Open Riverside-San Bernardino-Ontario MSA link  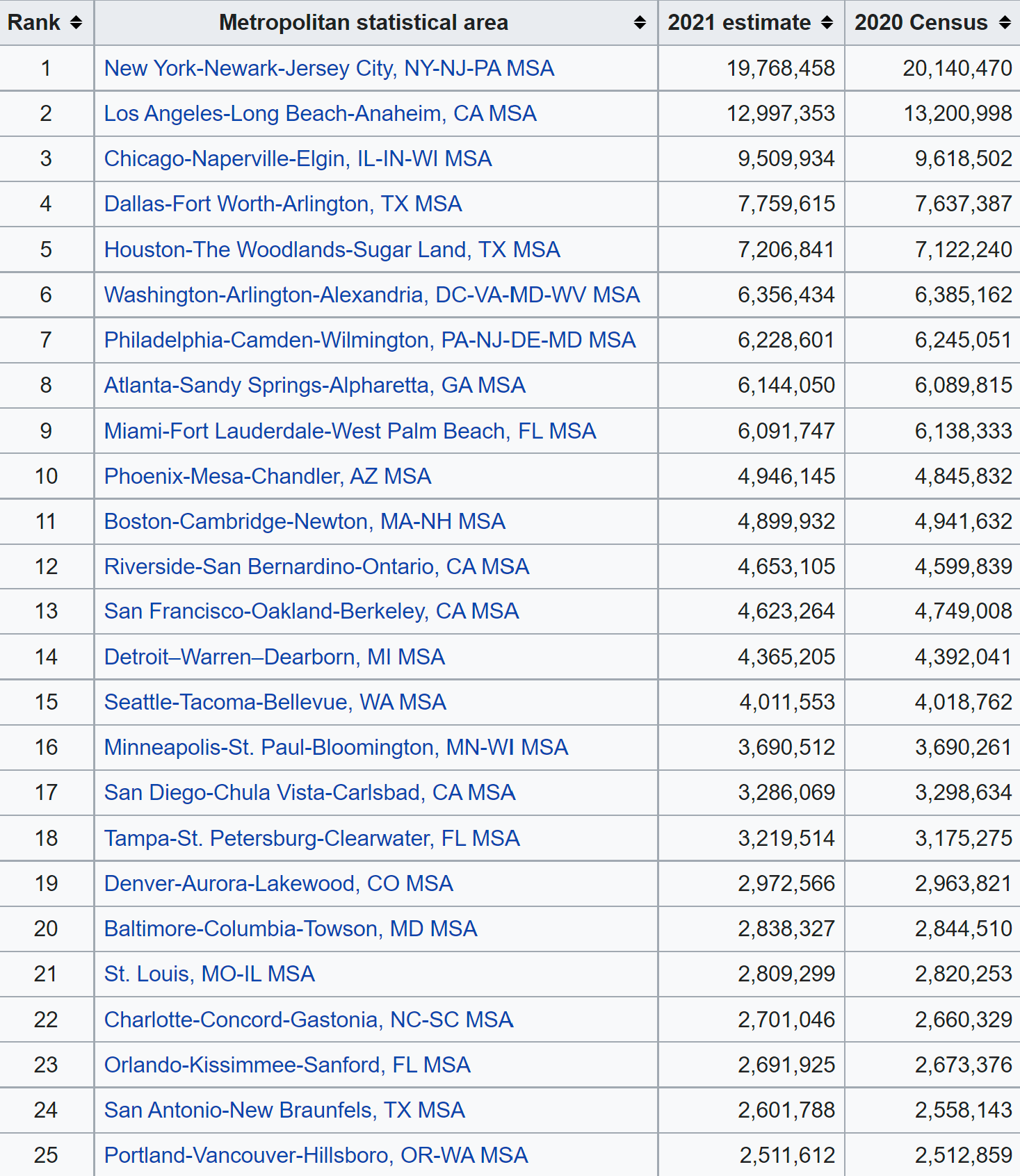[x=317, y=566]
